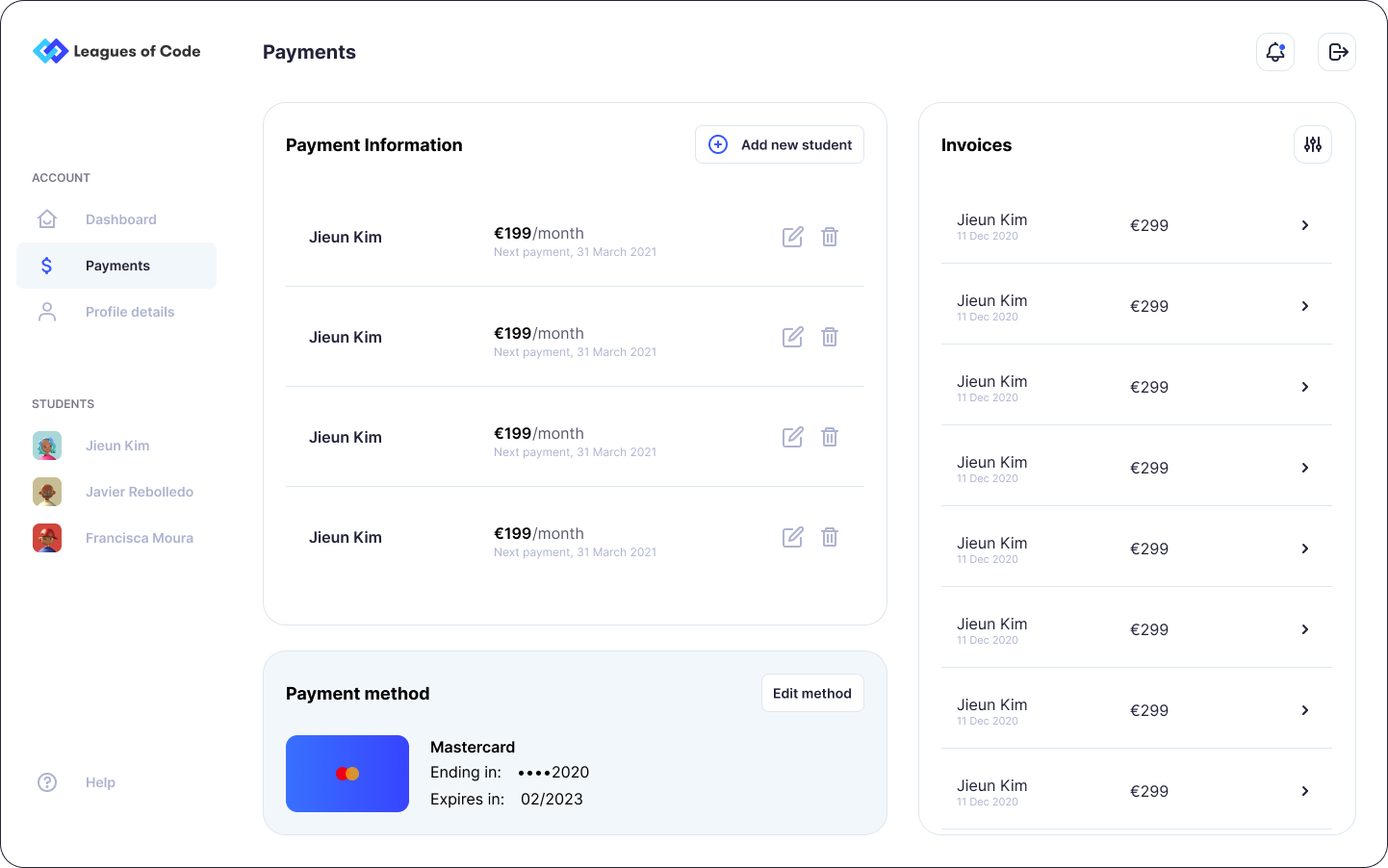
Task: Edit the first Jieun Kim payment row
Action: pos(792,237)
